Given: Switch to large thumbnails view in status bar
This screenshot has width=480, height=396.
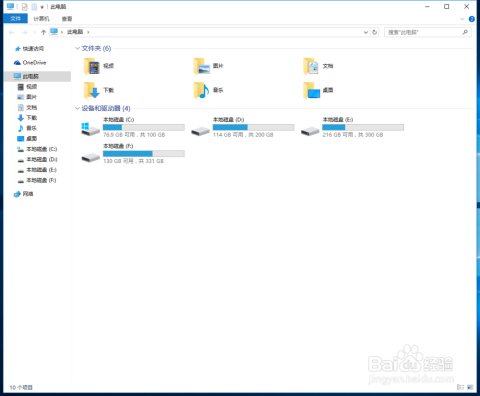Looking at the screenshot, I should coord(470,387).
